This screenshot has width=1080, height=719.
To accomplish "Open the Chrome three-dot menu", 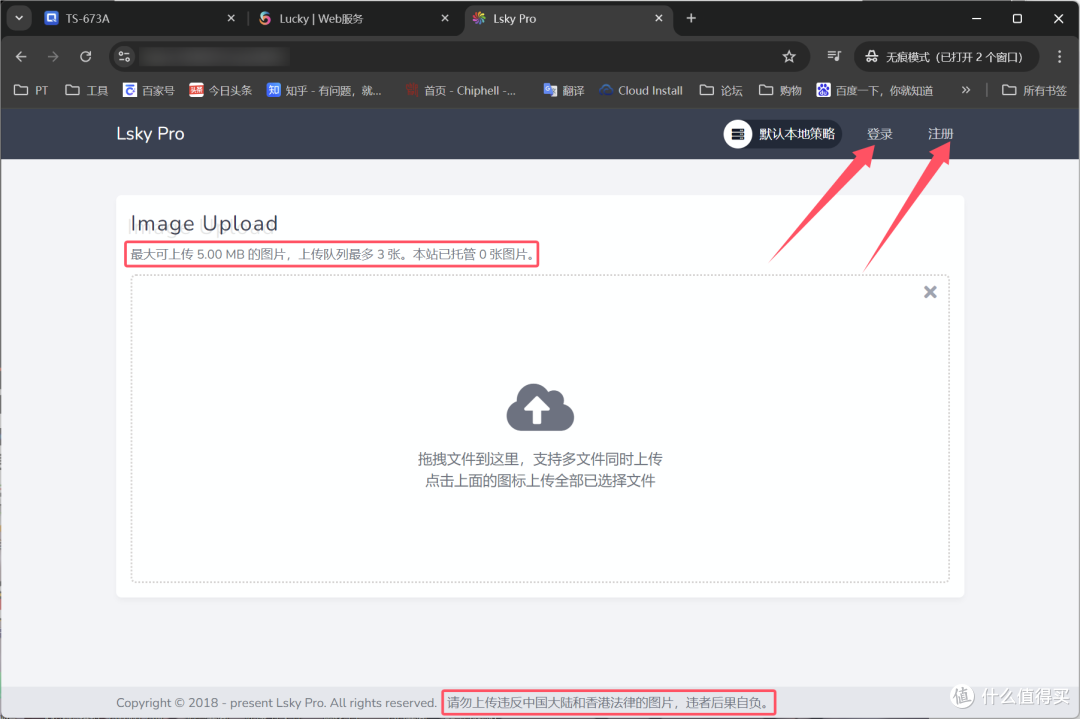I will (x=1059, y=56).
